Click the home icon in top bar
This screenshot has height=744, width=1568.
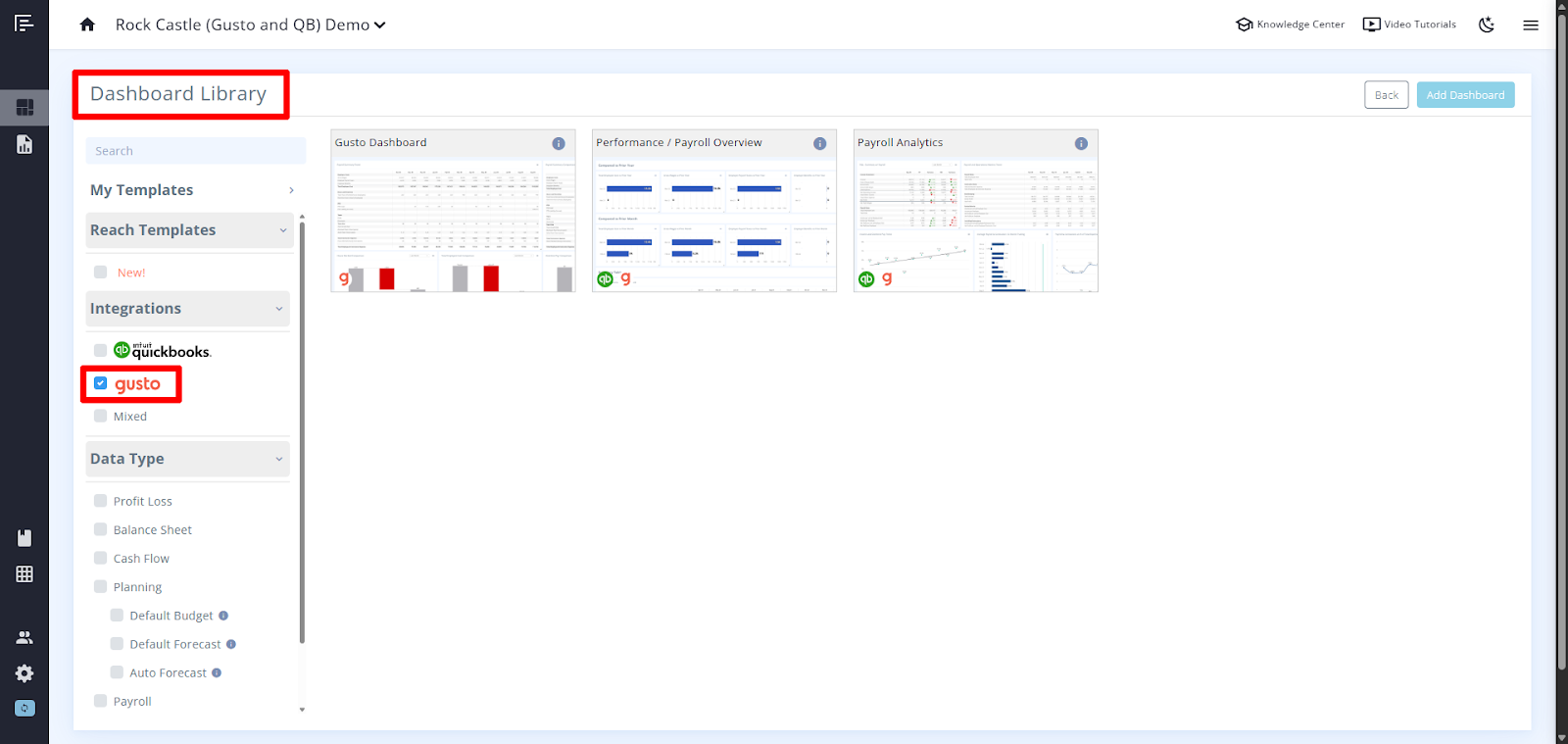(x=87, y=25)
